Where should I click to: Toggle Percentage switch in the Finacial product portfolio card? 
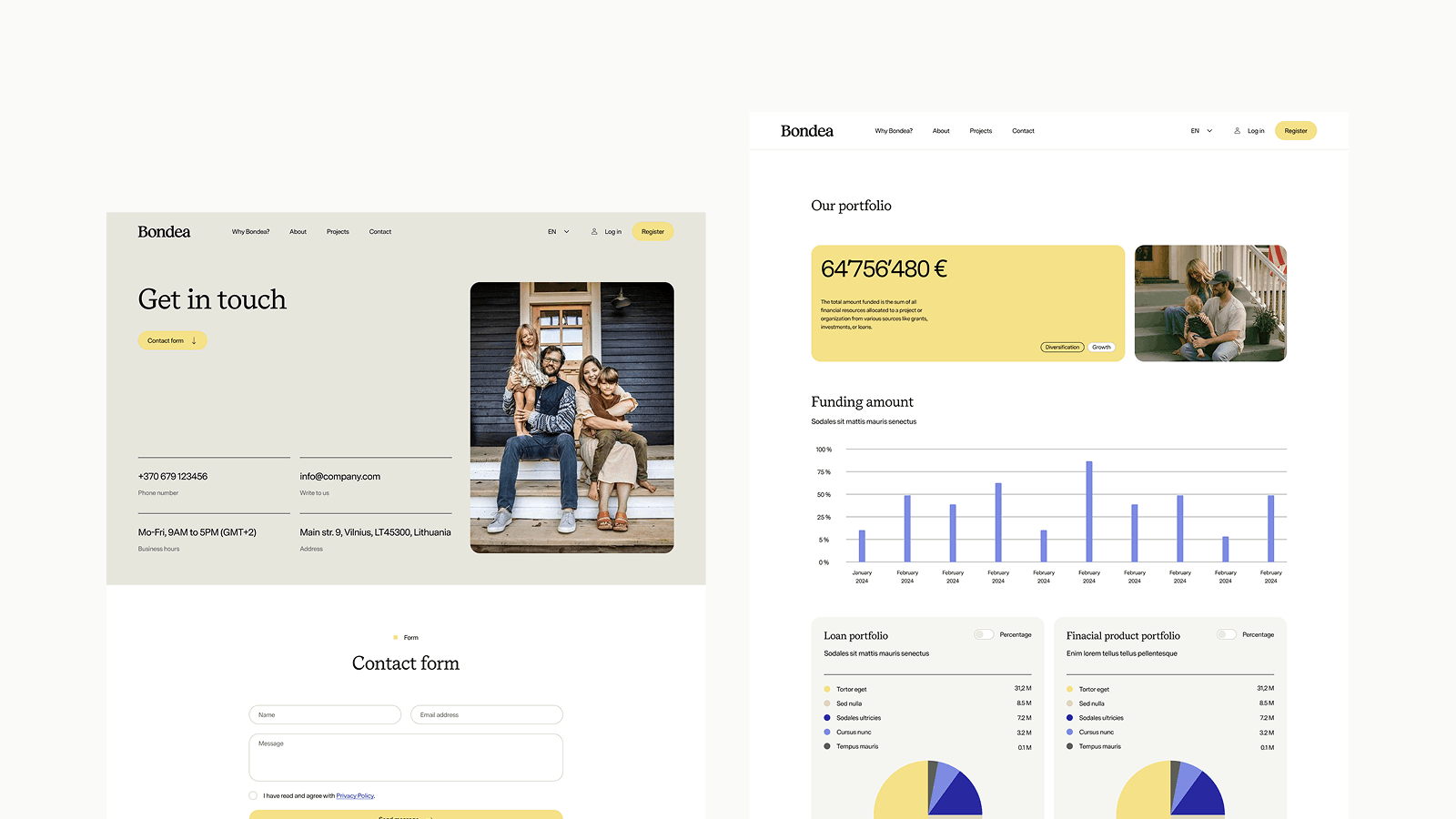click(x=1226, y=634)
